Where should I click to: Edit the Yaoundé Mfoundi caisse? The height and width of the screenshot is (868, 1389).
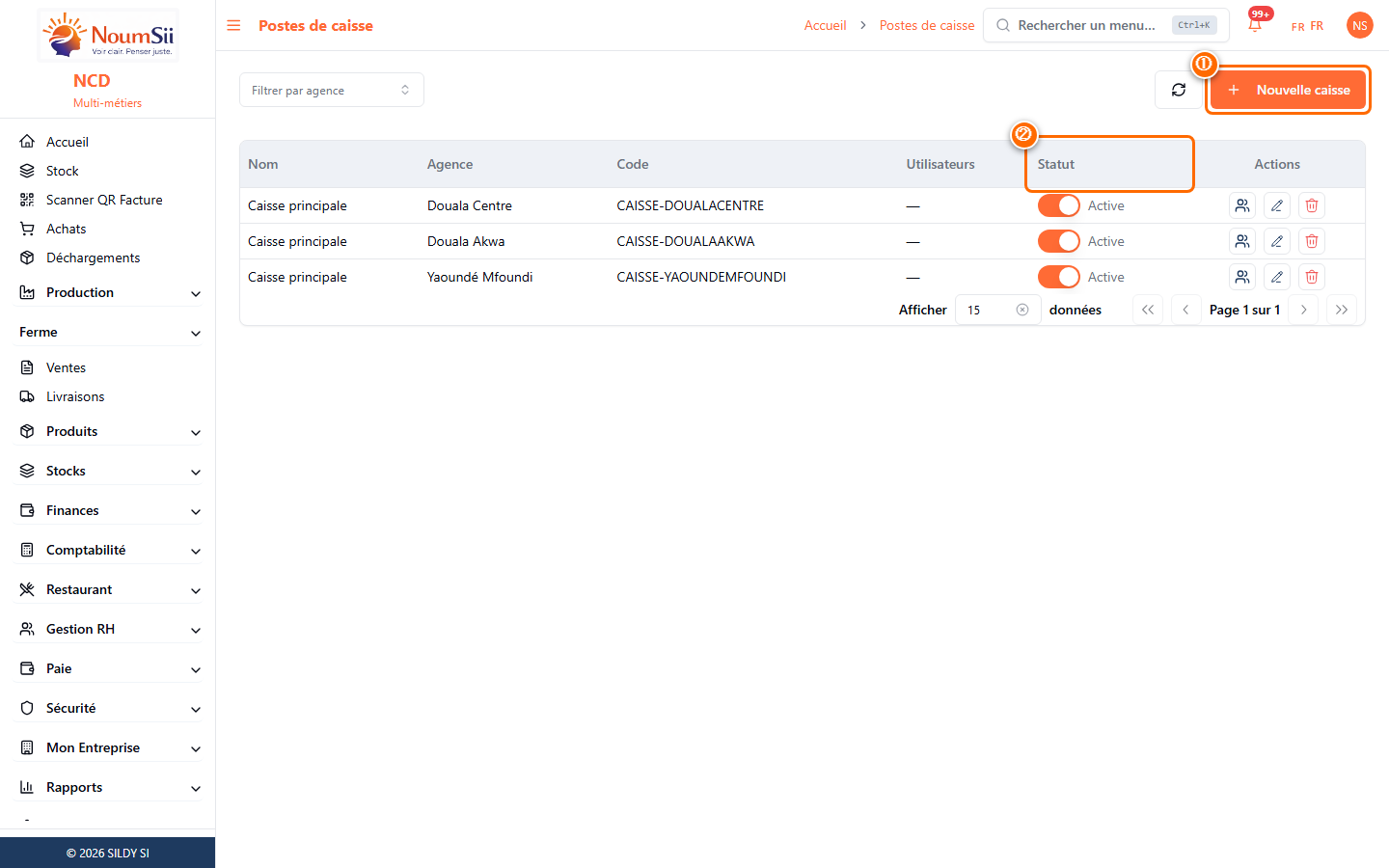point(1277,277)
